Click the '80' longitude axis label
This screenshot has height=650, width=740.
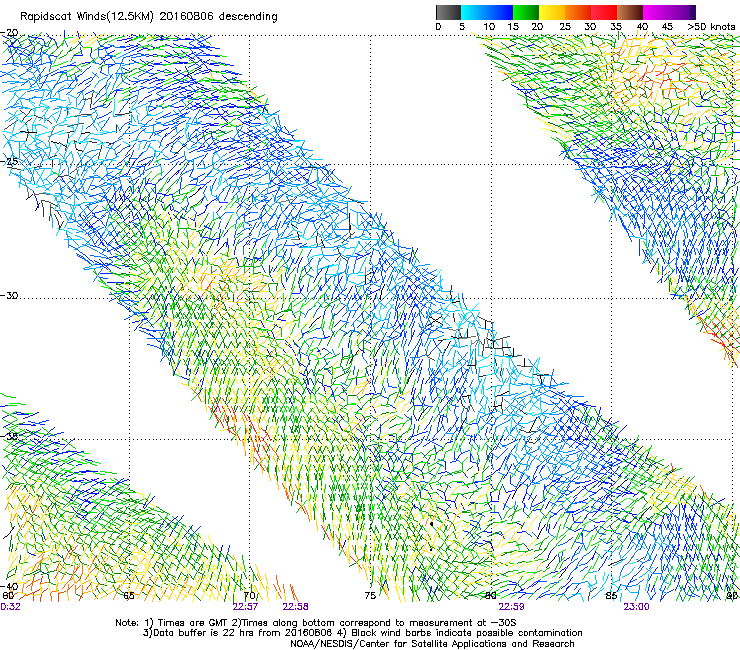(491, 596)
